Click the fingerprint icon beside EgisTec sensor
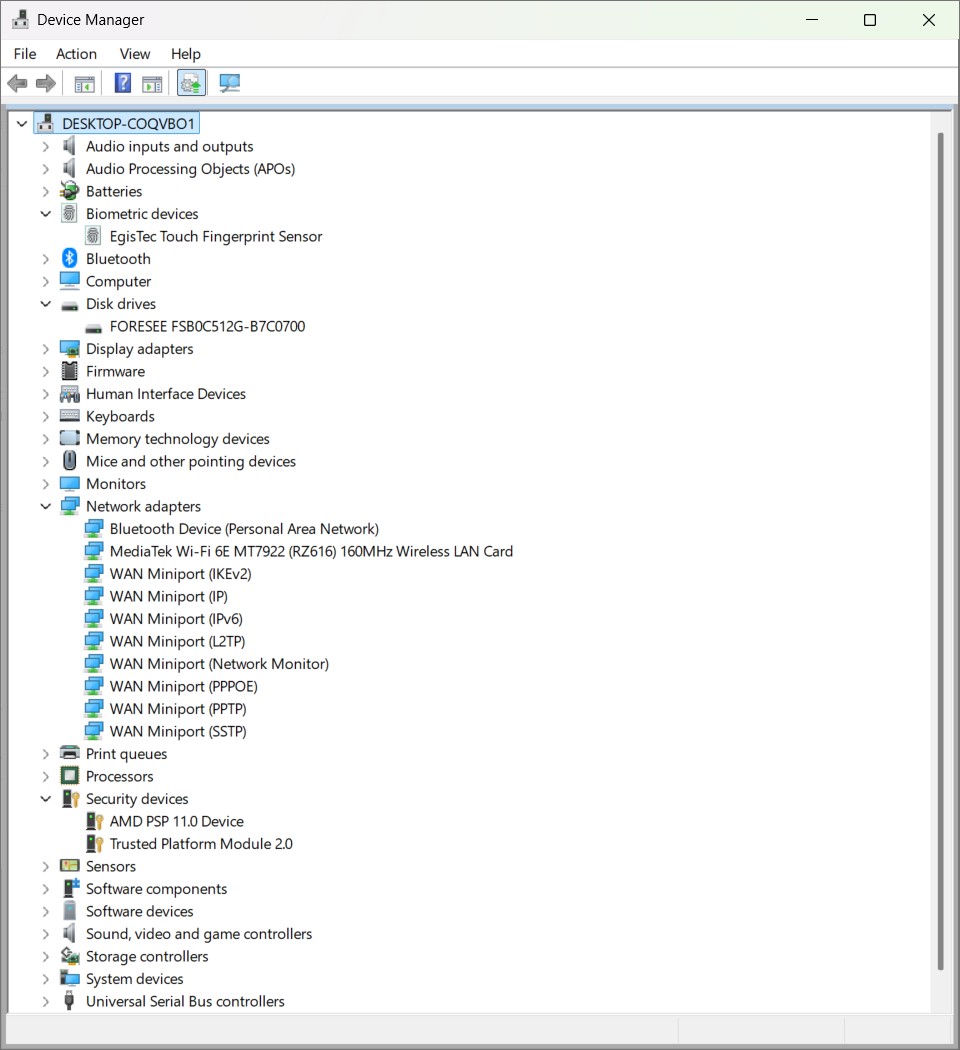Viewport: 960px width, 1050px height. click(93, 236)
